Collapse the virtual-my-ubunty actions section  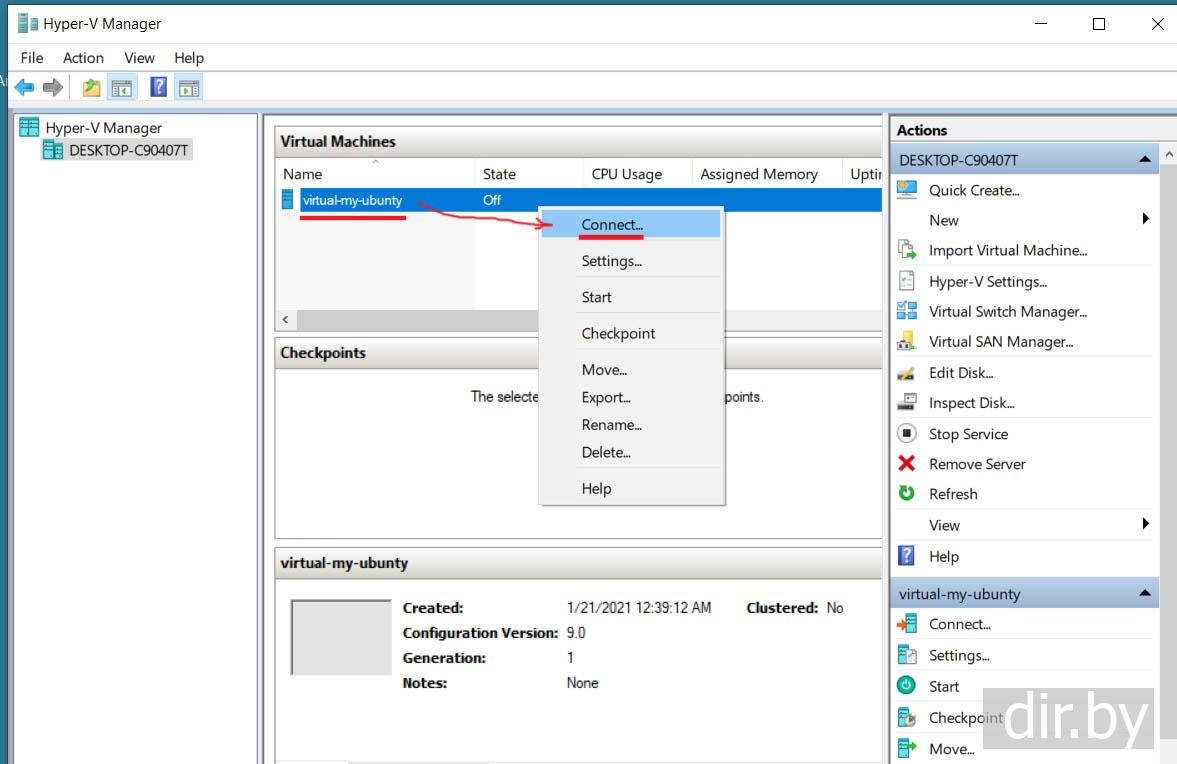[x=1144, y=594]
